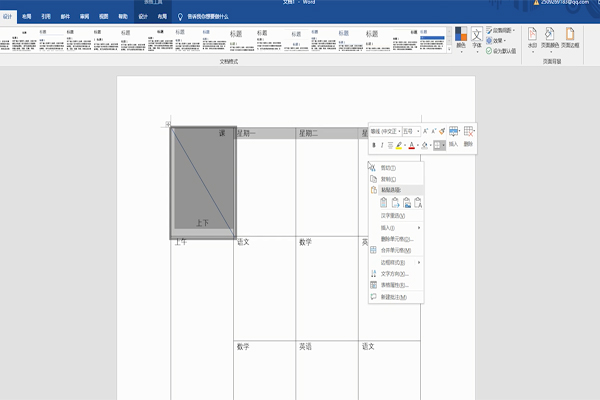Screen dimensions: 600x400
Task: Click Set as Default (设为默认值) button
Action: (x=501, y=51)
